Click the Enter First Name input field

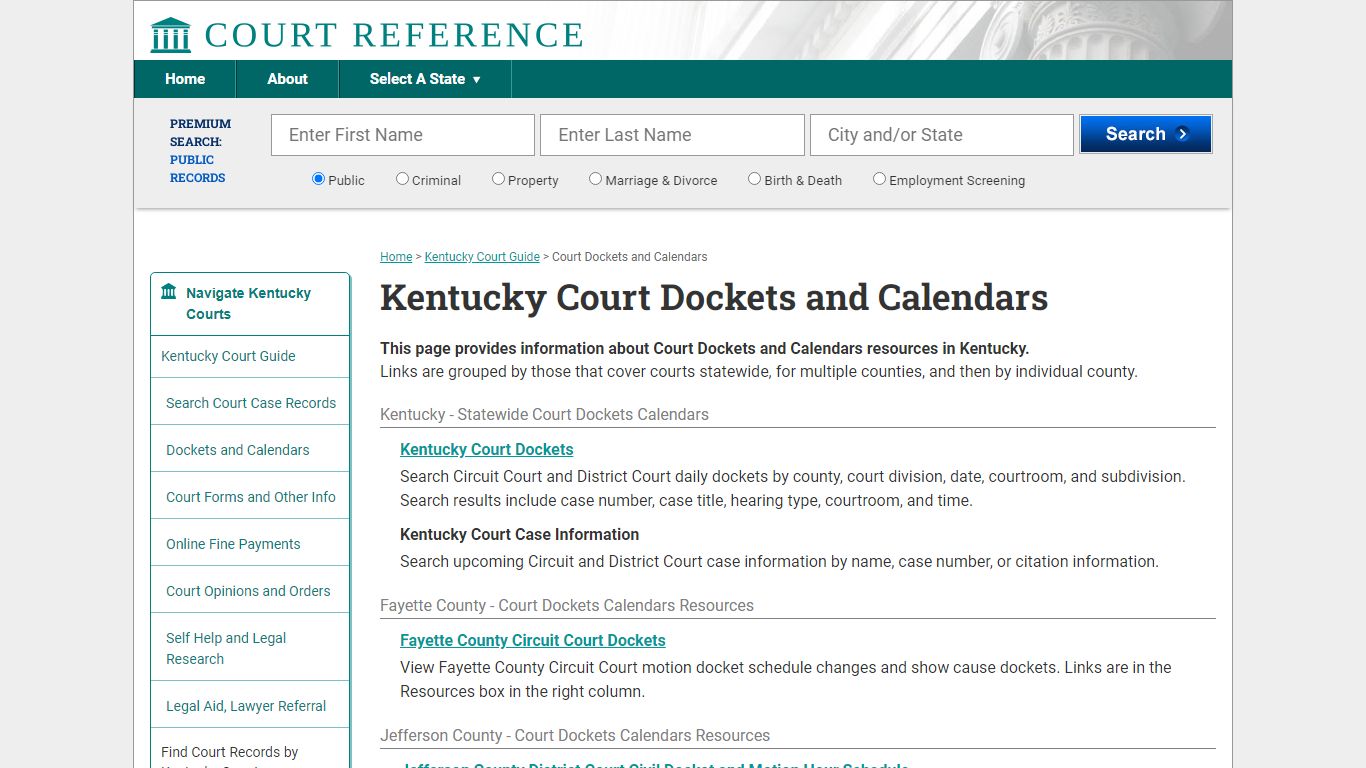coord(402,134)
